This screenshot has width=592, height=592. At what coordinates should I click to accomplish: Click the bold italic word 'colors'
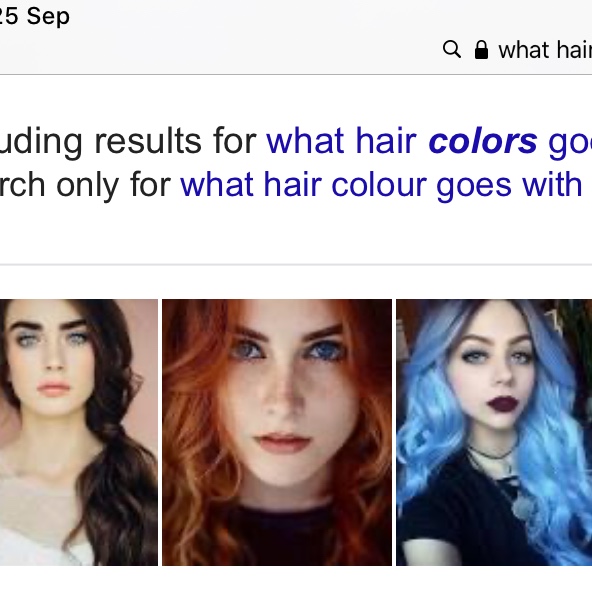483,141
